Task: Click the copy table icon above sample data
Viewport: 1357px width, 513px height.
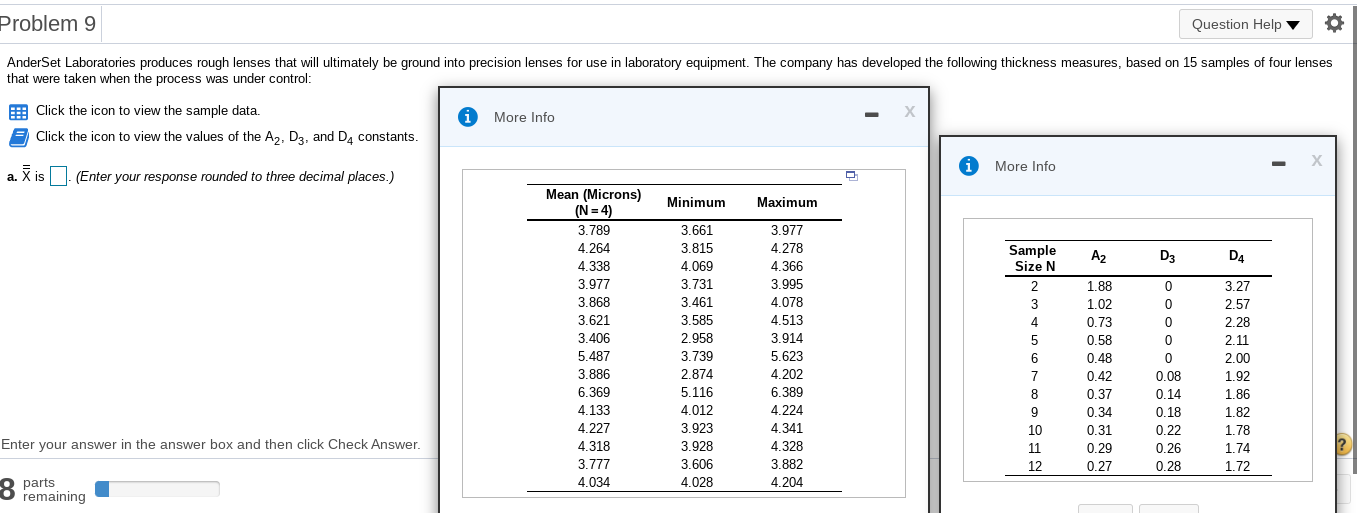Action: click(x=851, y=176)
